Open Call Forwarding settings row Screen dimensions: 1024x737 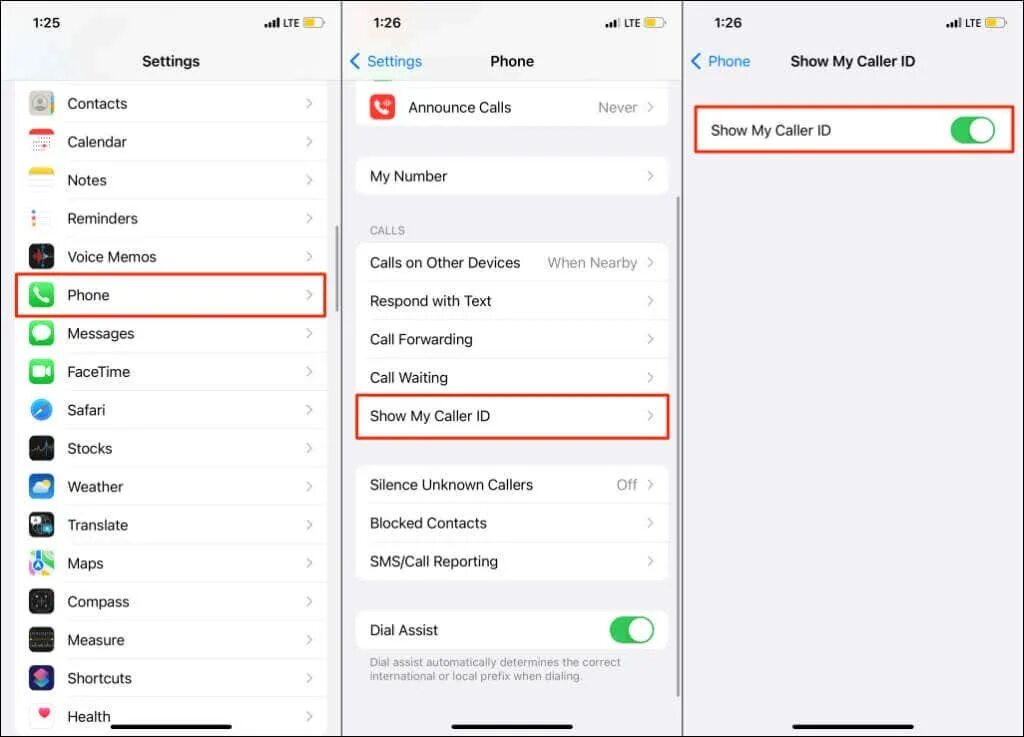(512, 339)
